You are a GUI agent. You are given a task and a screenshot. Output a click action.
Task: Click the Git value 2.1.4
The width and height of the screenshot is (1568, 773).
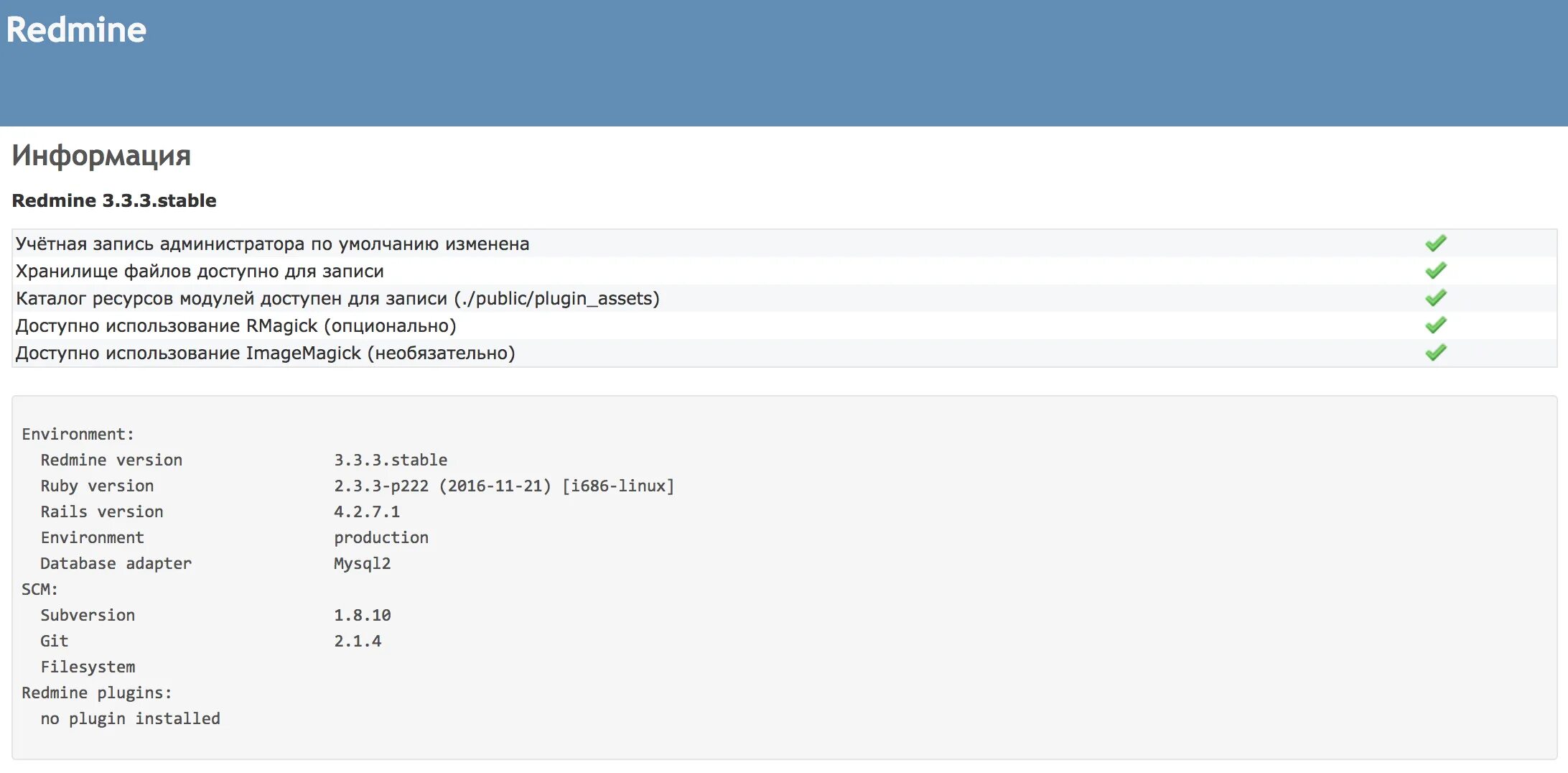358,641
